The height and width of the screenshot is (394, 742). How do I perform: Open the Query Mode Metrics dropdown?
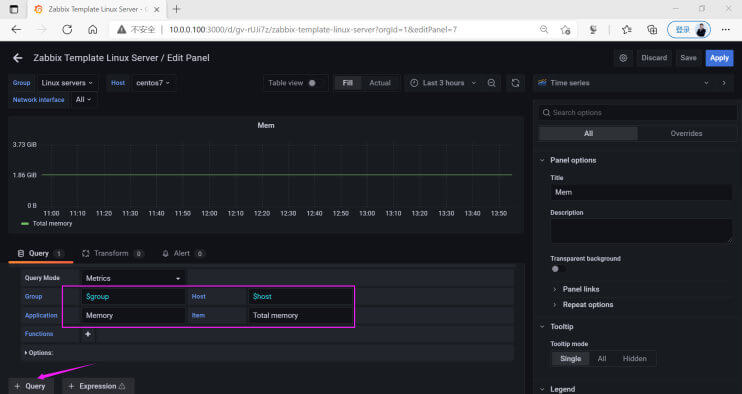pos(132,278)
